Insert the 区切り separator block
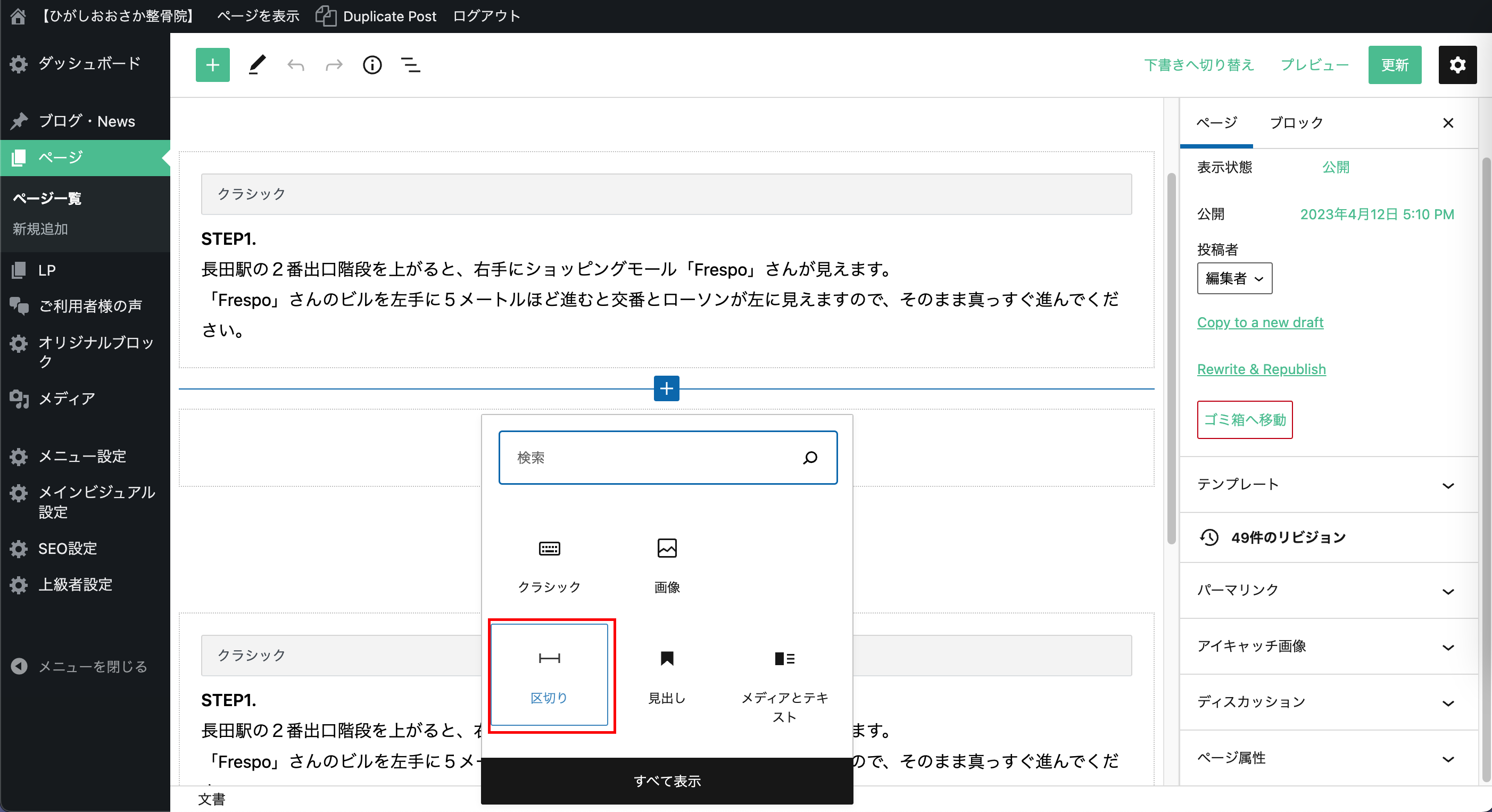Image resolution: width=1492 pixels, height=812 pixels. (549, 675)
